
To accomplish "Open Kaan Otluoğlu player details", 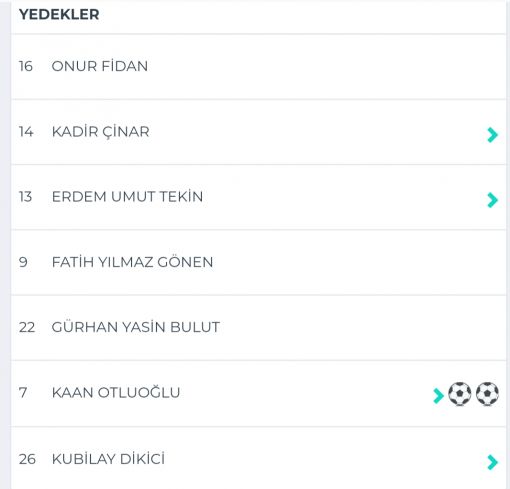I will pos(116,392).
